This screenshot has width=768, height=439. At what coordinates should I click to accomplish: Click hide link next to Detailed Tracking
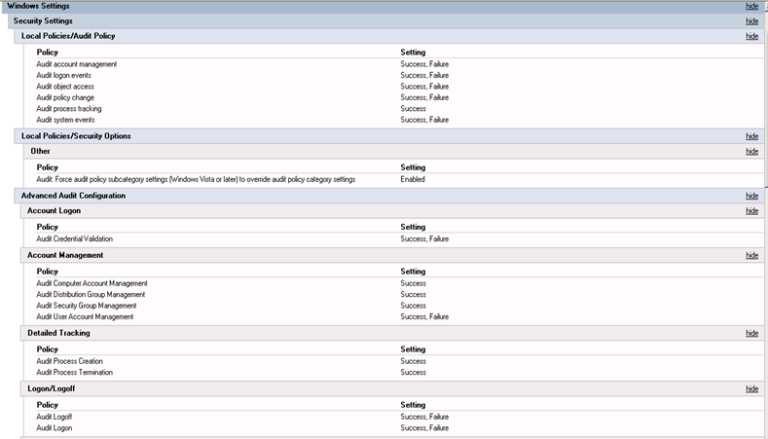pyautogui.click(x=751, y=332)
